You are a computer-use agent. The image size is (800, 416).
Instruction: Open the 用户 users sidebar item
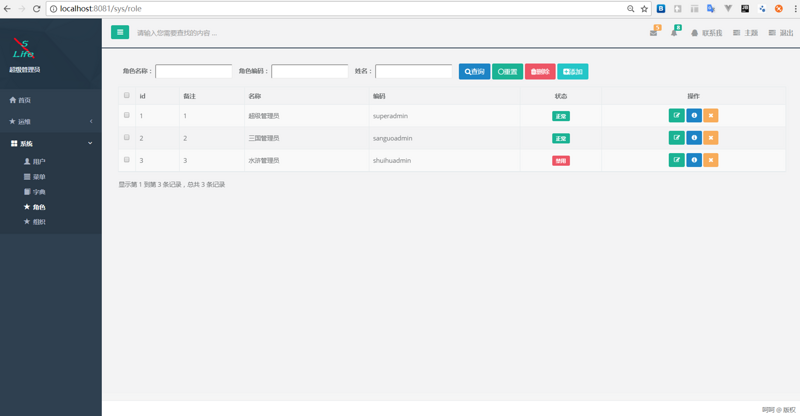(x=35, y=161)
